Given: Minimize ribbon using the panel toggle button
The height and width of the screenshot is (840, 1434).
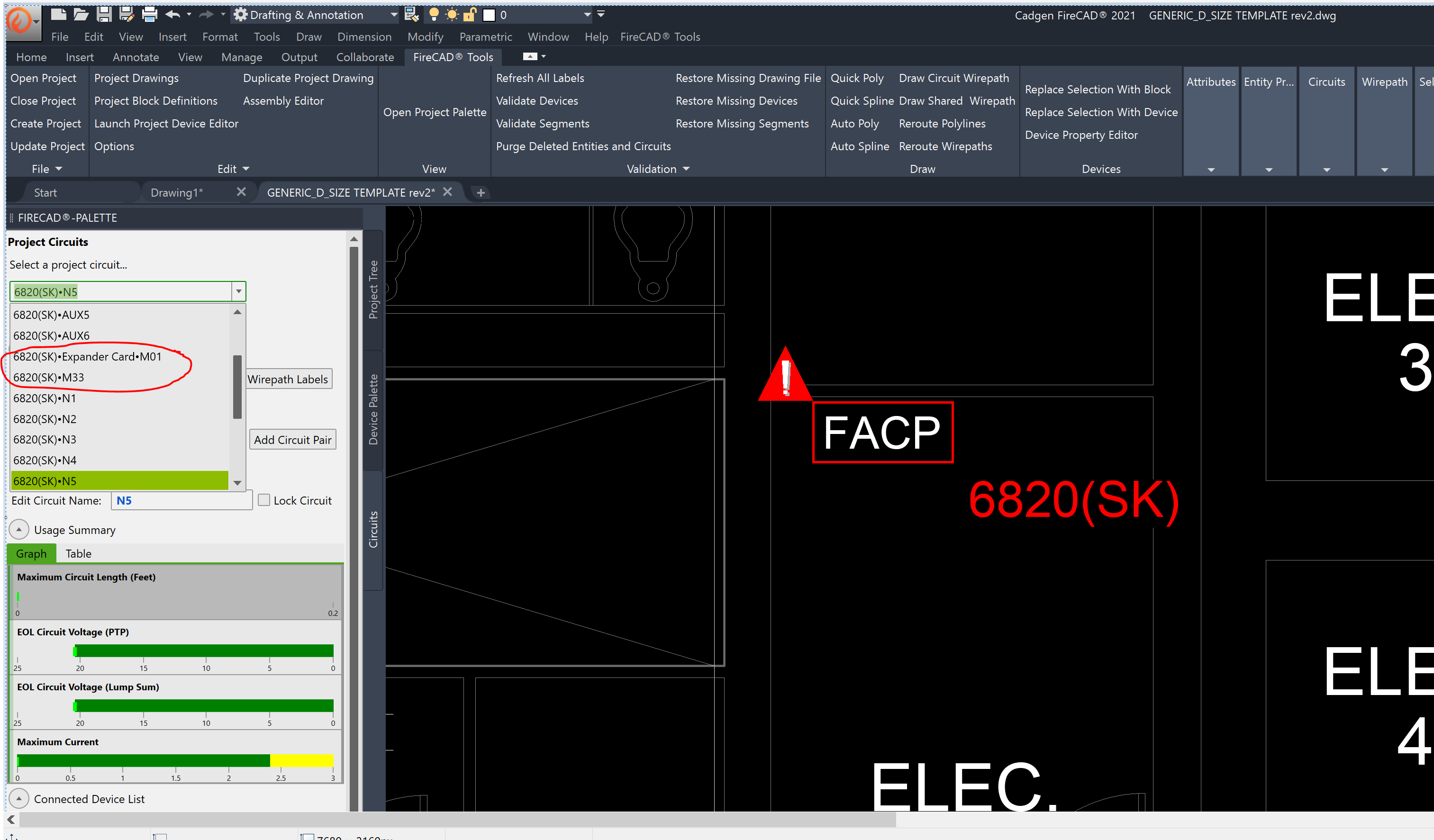Looking at the screenshot, I should pos(530,56).
